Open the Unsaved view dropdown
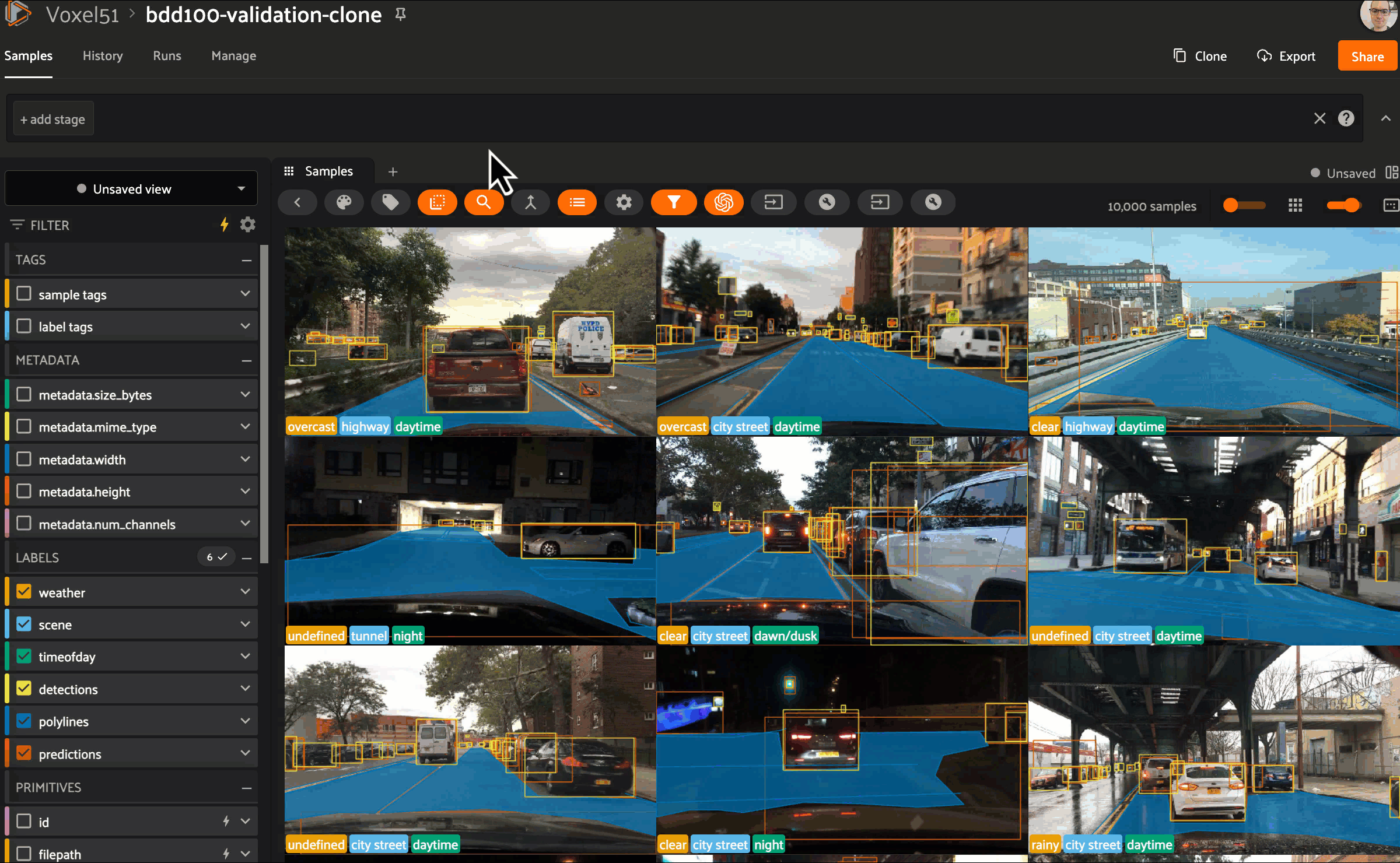 [x=131, y=188]
